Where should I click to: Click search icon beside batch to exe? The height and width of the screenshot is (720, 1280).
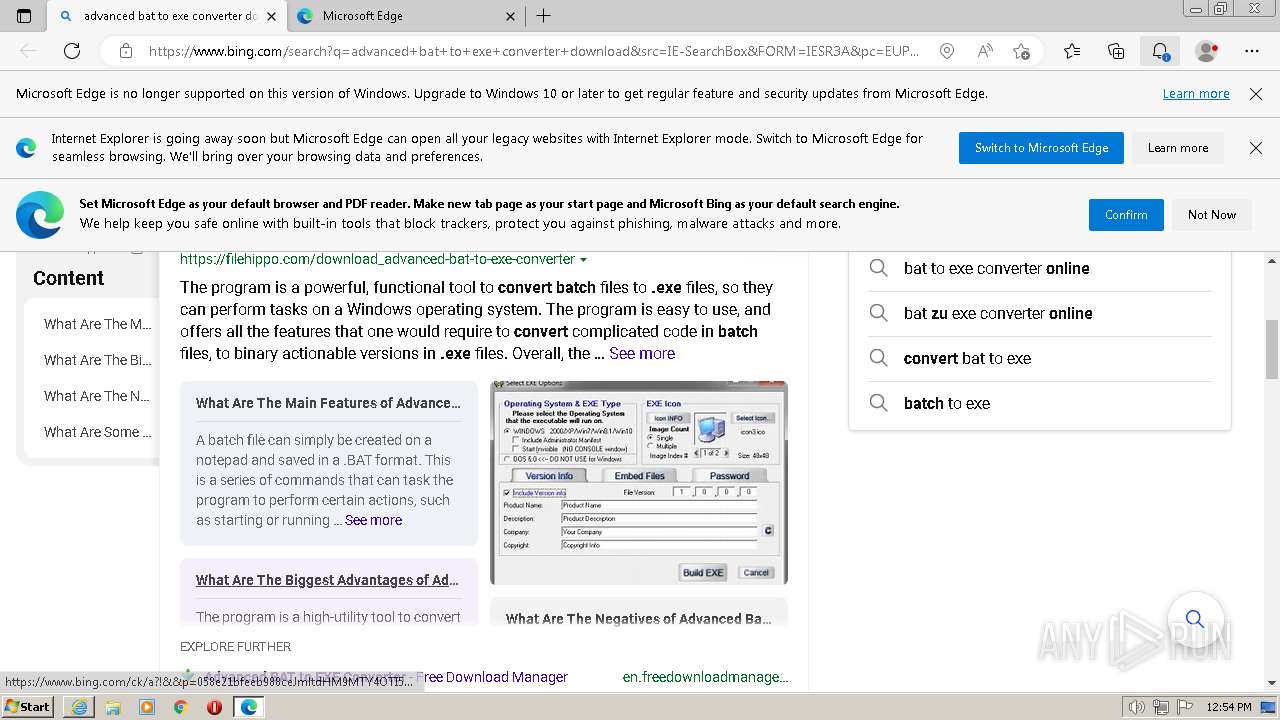[878, 403]
